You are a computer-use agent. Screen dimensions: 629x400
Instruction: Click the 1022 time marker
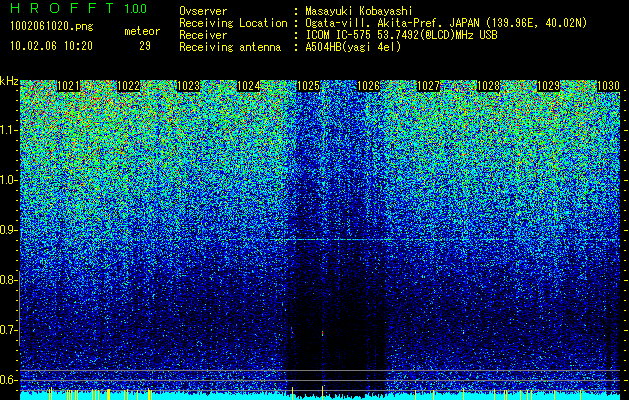pyautogui.click(x=128, y=86)
